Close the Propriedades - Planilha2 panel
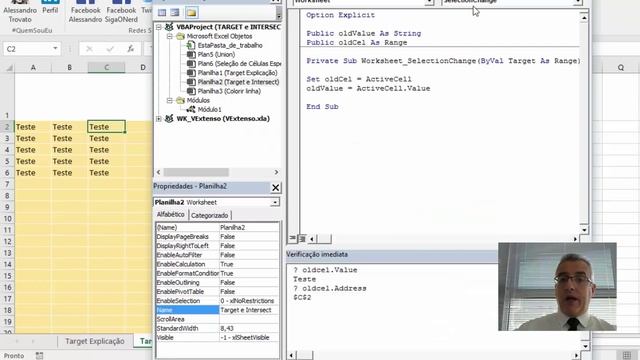 (276, 187)
